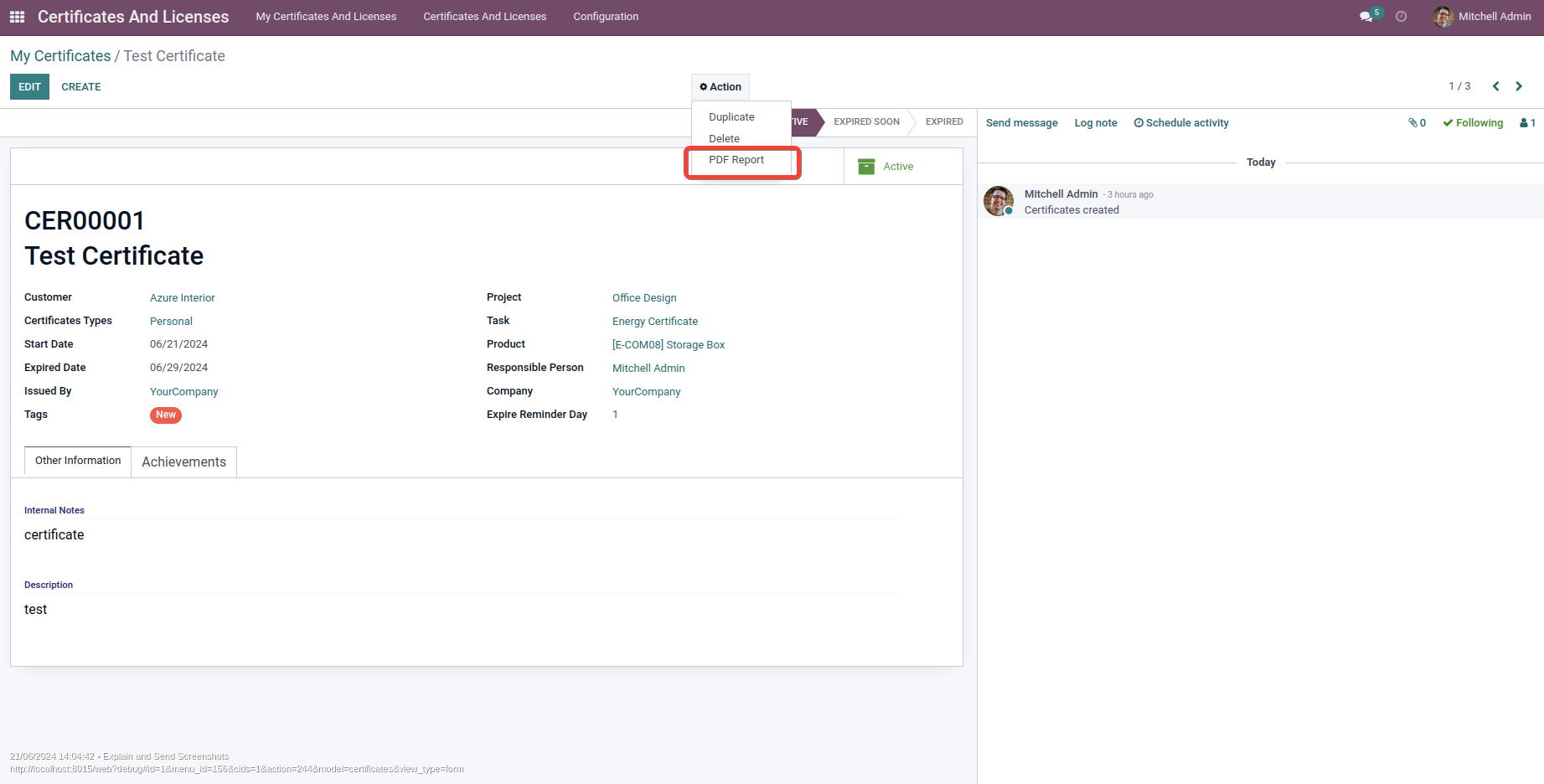The image size is (1544, 784).
Task: Open My Certificates And Licenses menu
Action: point(326,17)
